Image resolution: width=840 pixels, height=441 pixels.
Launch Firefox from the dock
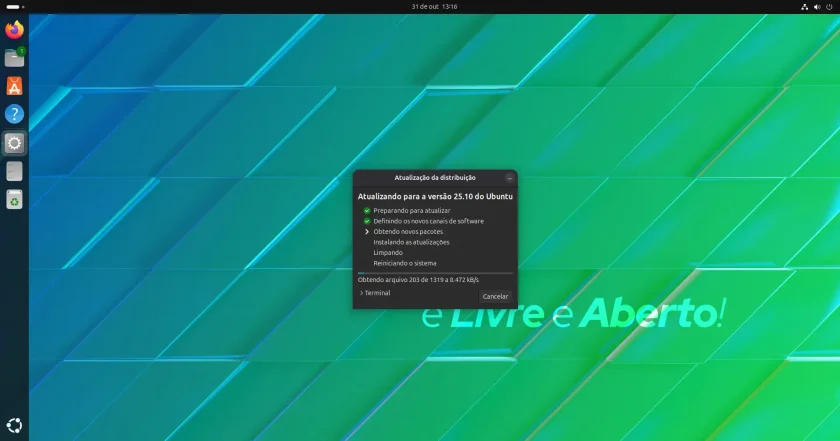click(14, 29)
